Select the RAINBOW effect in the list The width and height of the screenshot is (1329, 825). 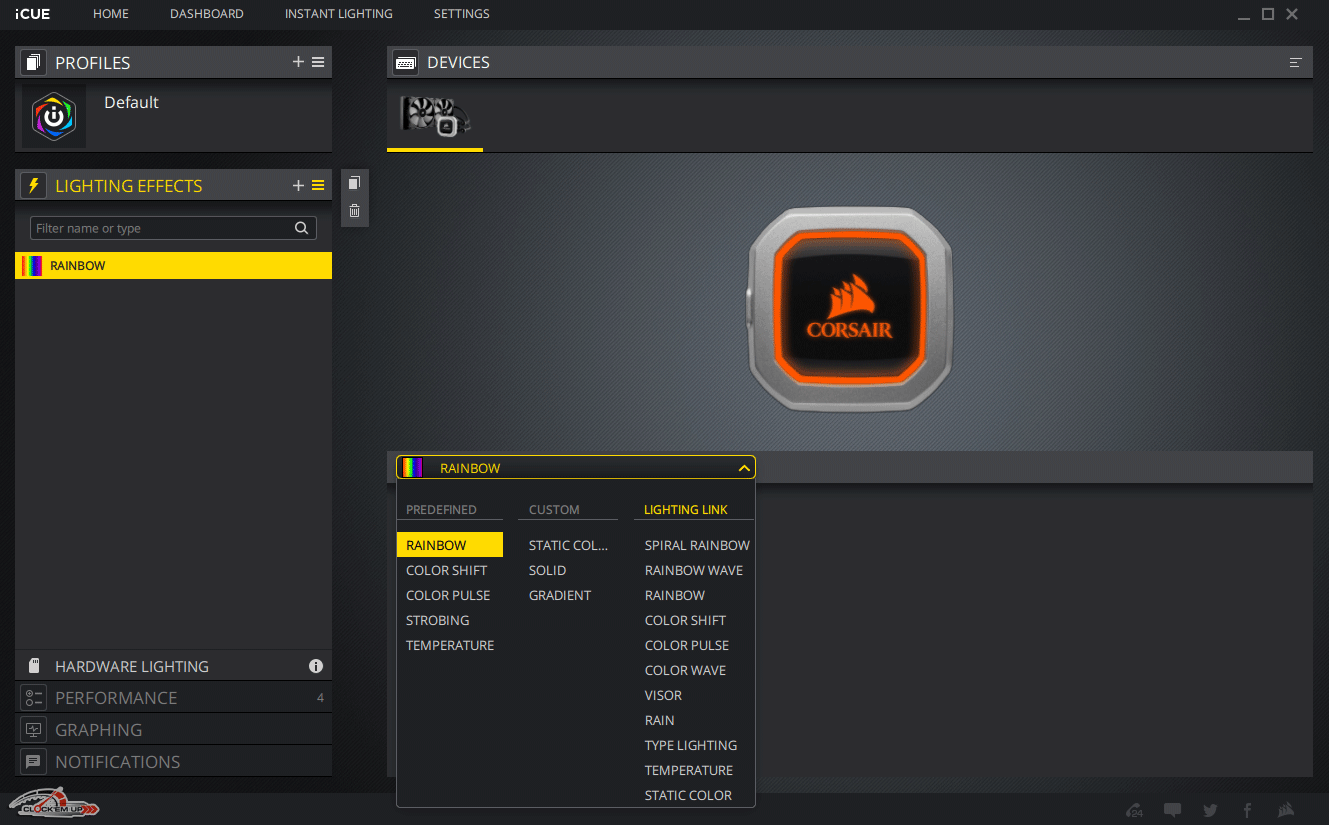tap(173, 265)
